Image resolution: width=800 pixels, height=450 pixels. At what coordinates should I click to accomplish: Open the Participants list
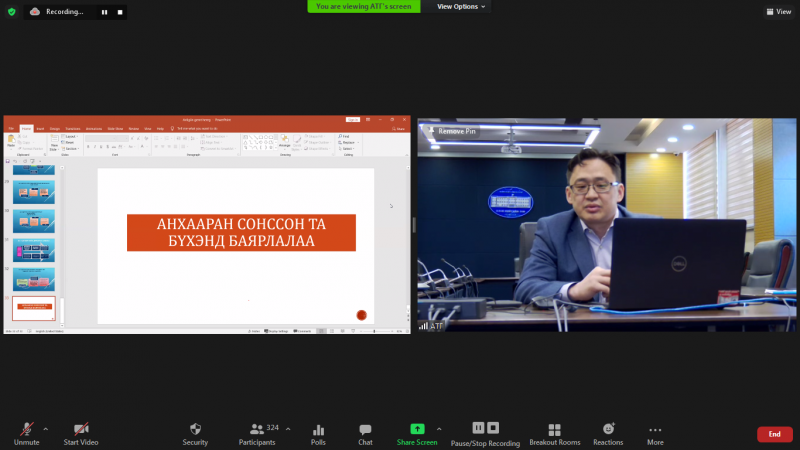256,429
